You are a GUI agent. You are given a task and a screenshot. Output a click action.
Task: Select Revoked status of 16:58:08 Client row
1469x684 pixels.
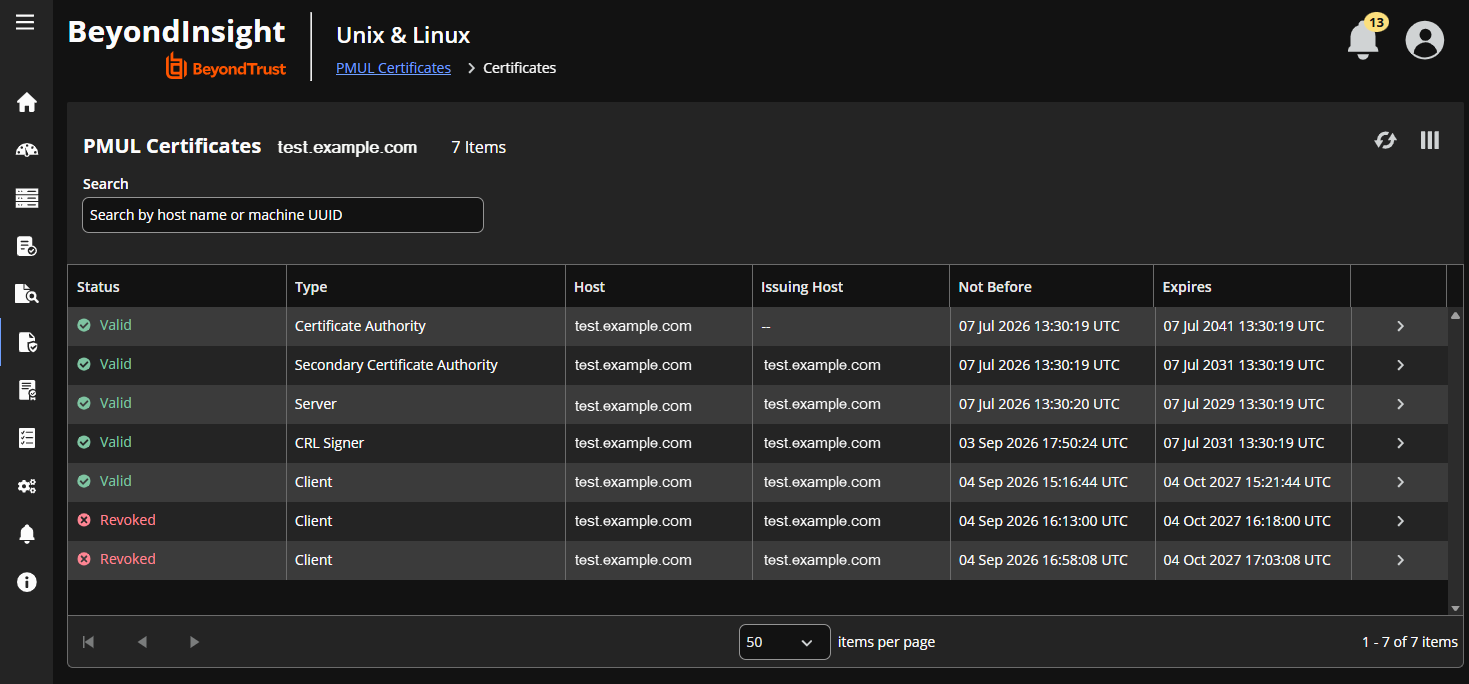116,559
